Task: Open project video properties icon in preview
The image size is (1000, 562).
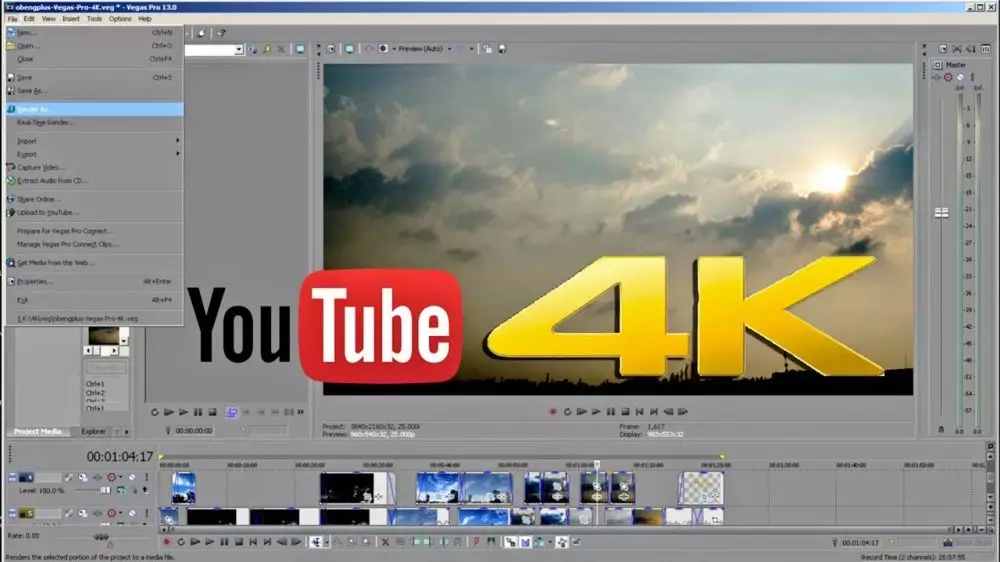Action: [x=331, y=49]
